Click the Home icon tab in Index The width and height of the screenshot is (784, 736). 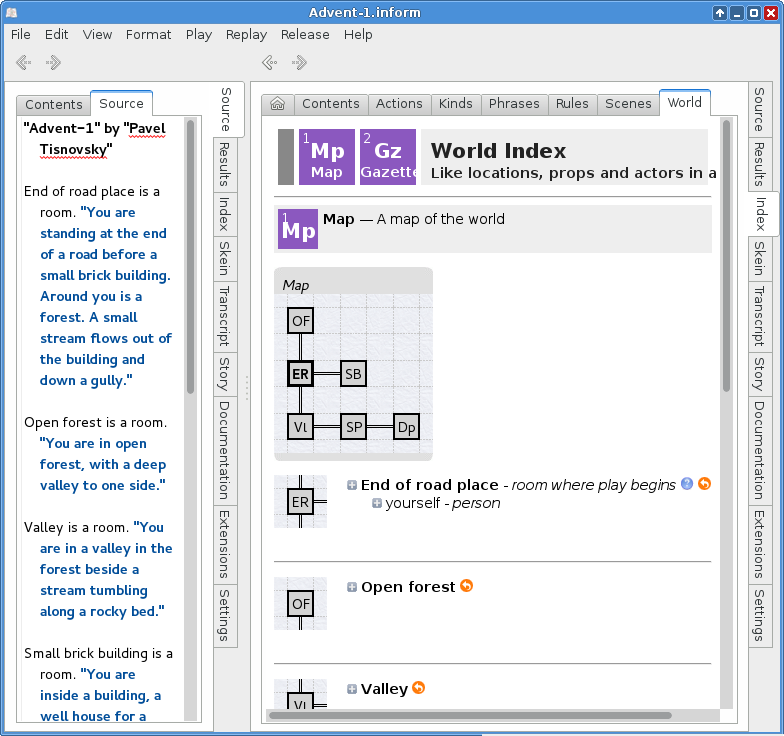click(277, 104)
